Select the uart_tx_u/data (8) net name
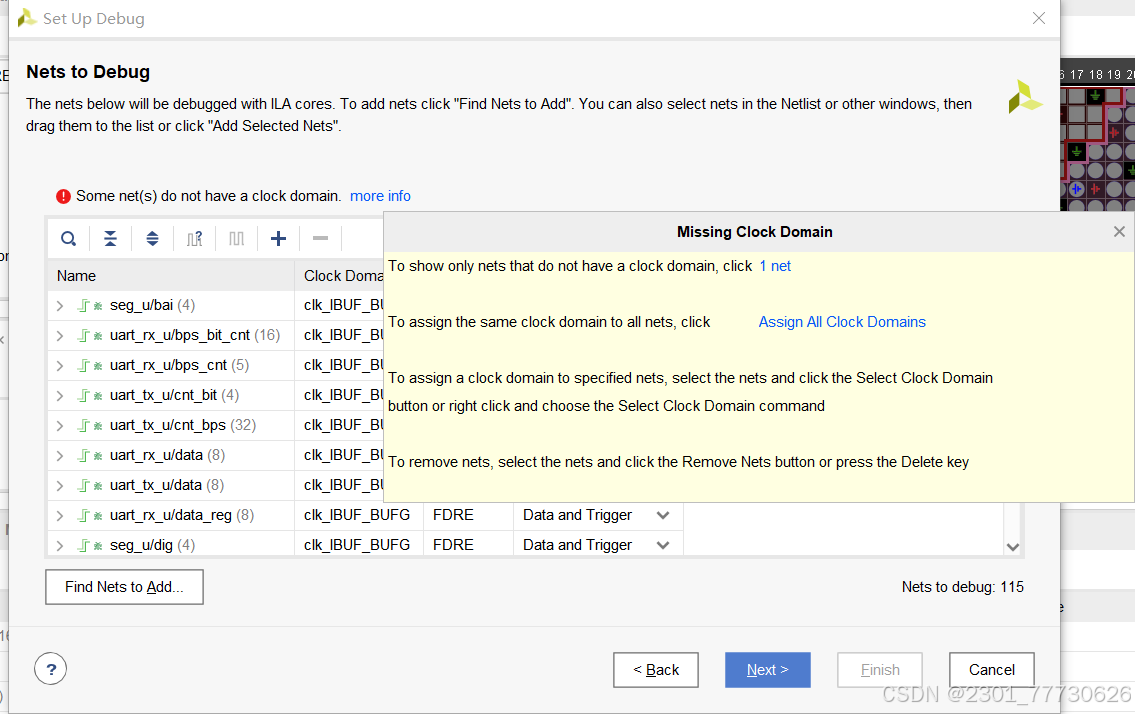Image resolution: width=1135 pixels, height=714 pixels. [166, 485]
